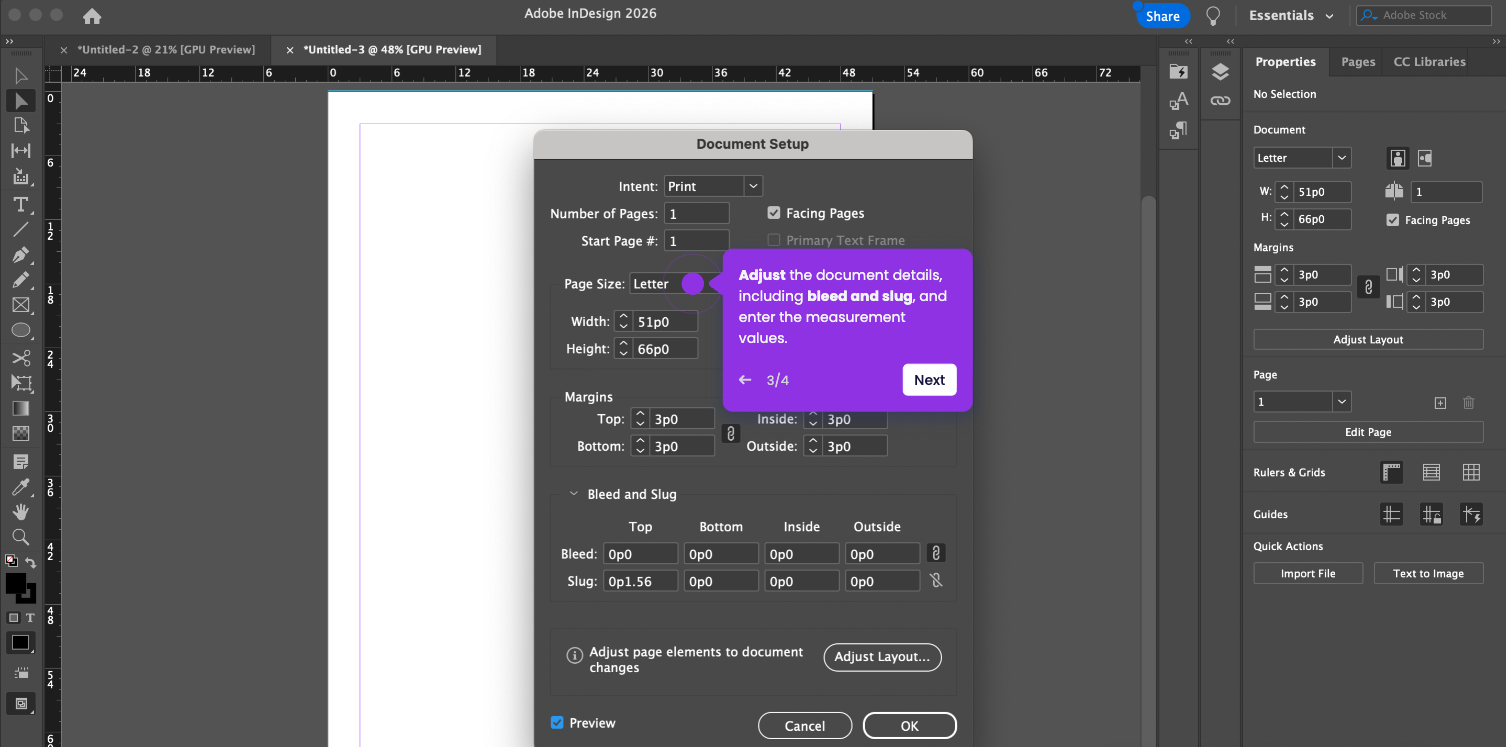Click the Edit Page button
The image size is (1506, 747).
[1368, 432]
